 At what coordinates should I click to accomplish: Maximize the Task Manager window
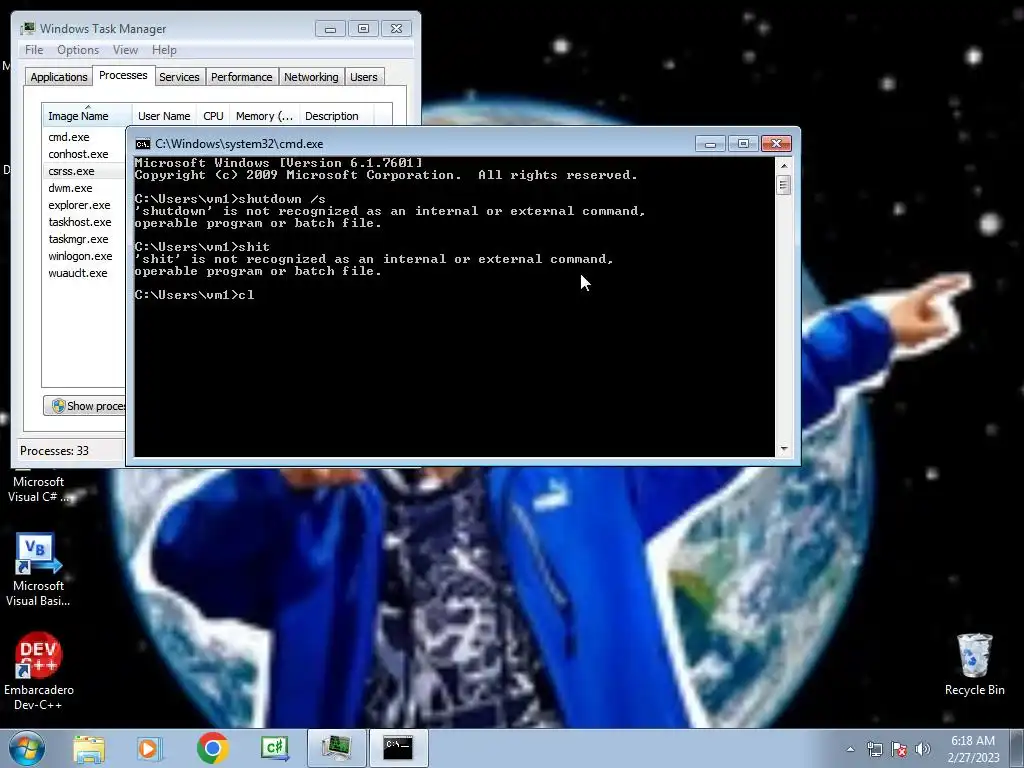coord(363,29)
